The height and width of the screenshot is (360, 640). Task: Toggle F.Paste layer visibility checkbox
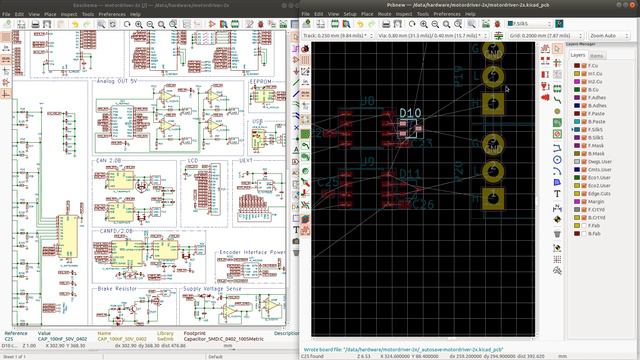point(584,113)
